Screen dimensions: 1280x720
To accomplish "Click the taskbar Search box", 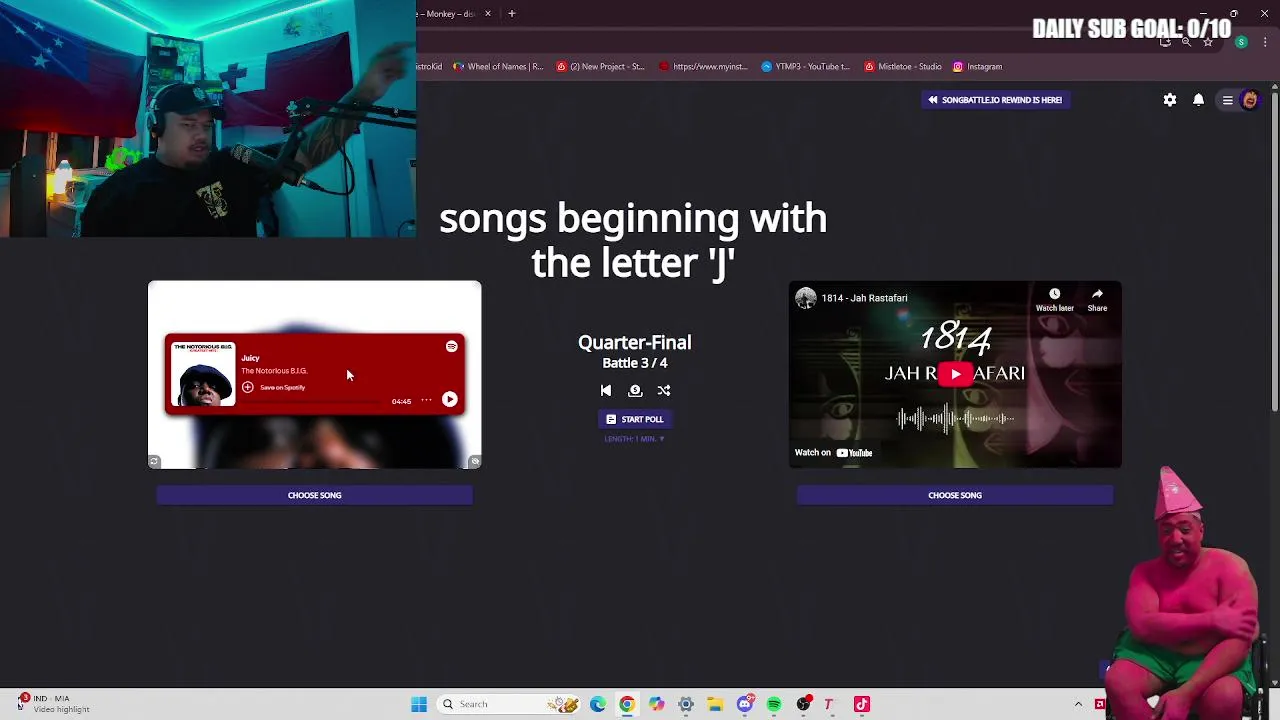I will pos(510,704).
